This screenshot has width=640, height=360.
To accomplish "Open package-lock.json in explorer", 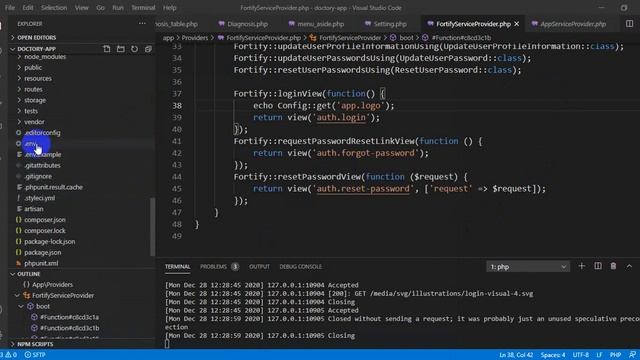I will click(x=49, y=241).
